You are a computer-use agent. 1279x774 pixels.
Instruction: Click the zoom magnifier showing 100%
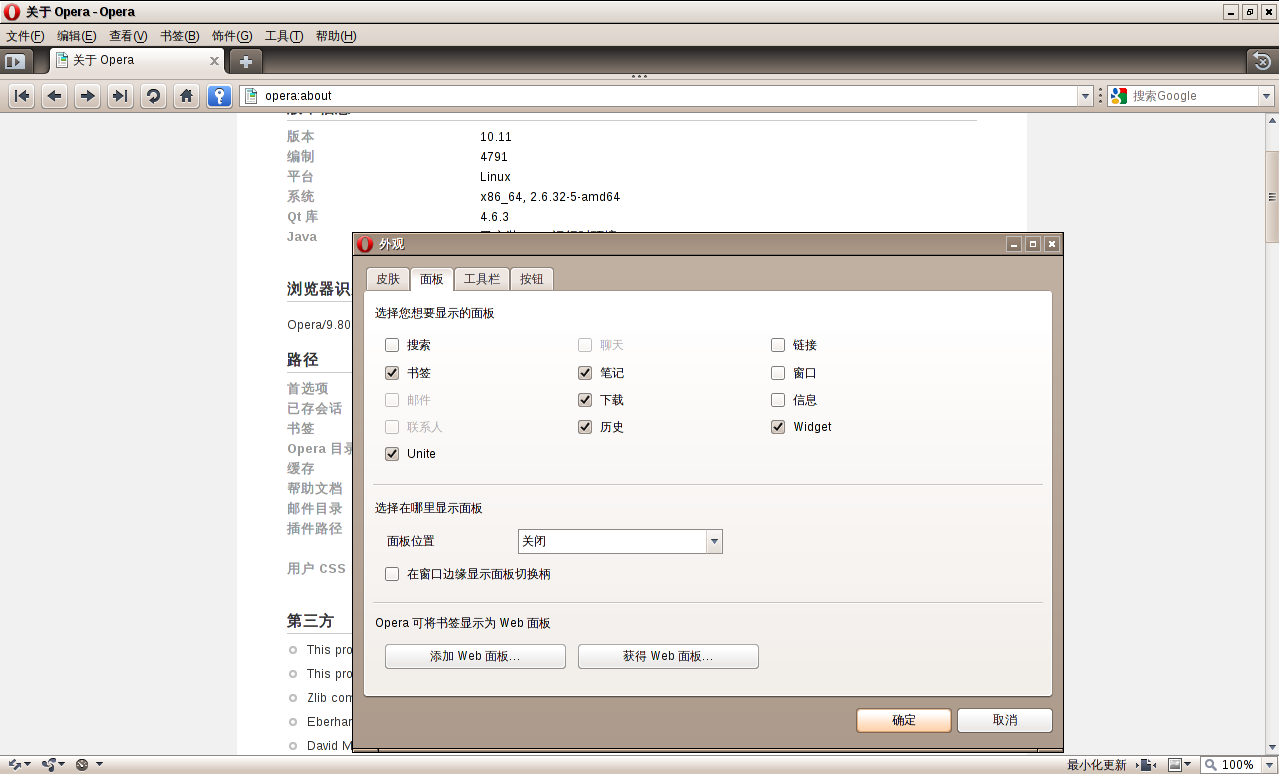tap(1210, 765)
